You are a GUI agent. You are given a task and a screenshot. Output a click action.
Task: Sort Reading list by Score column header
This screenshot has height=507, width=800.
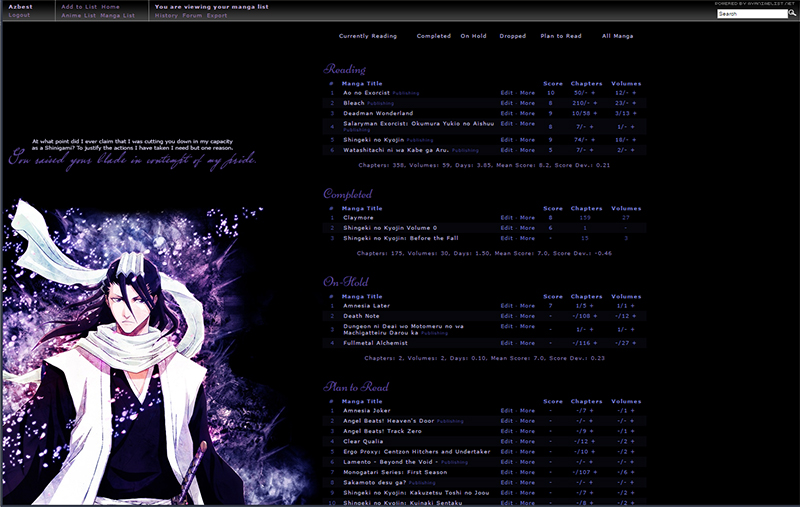point(552,83)
